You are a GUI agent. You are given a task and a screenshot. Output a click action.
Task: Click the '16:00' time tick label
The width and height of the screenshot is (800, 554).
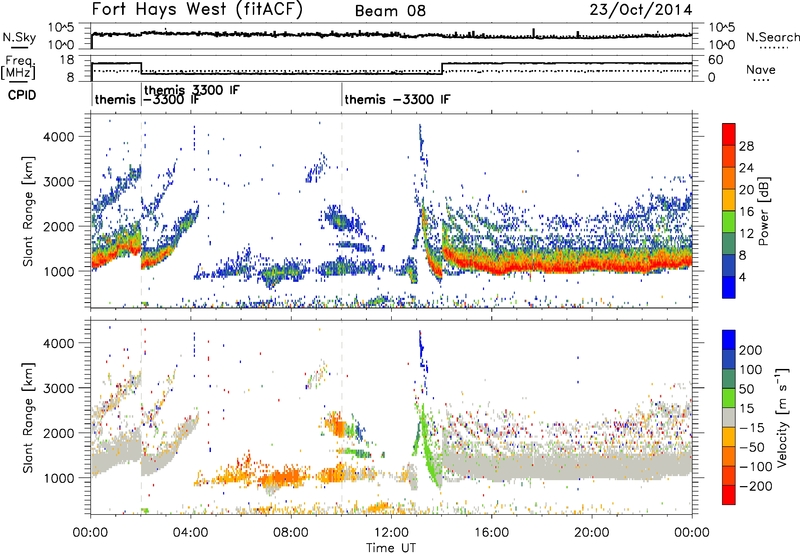491,533
